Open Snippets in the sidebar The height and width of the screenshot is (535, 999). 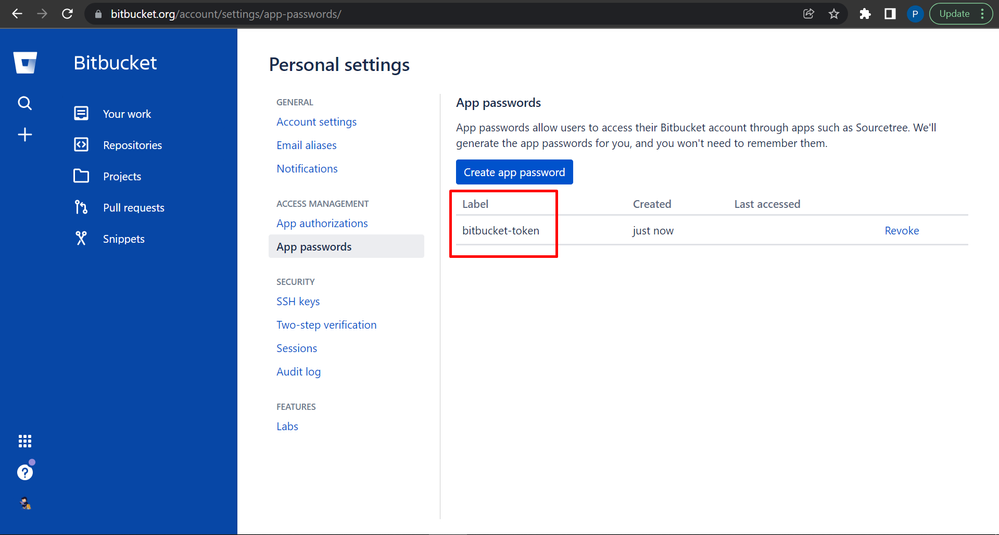(124, 239)
